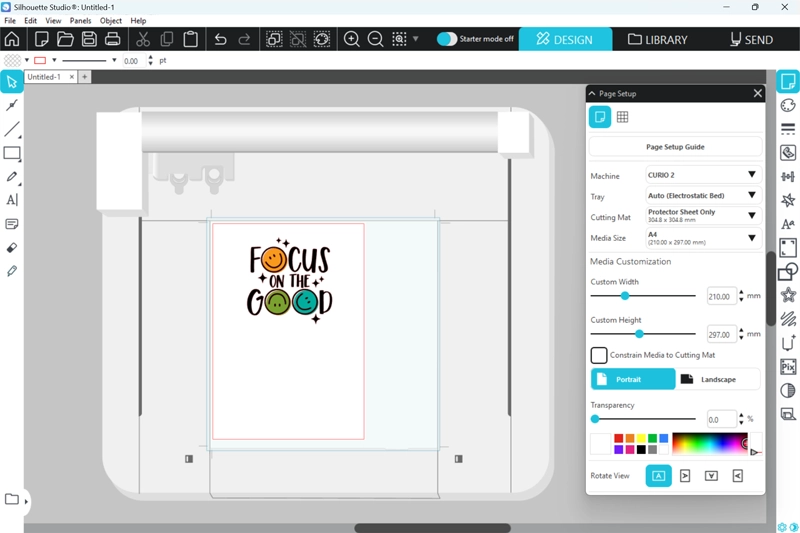Click the Zoom In magnifier icon
The height and width of the screenshot is (533, 800).
pos(352,39)
